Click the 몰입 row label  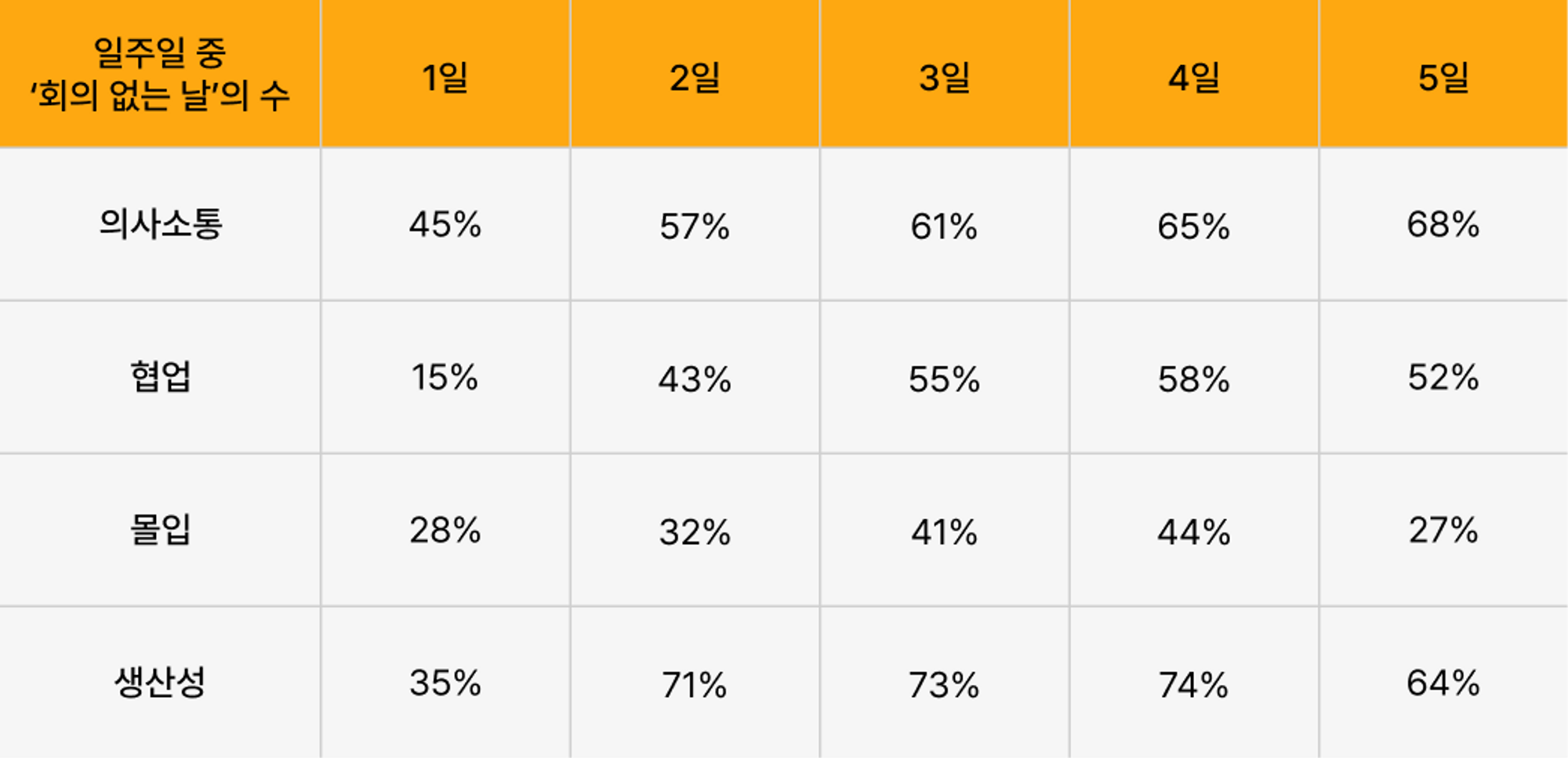click(160, 530)
